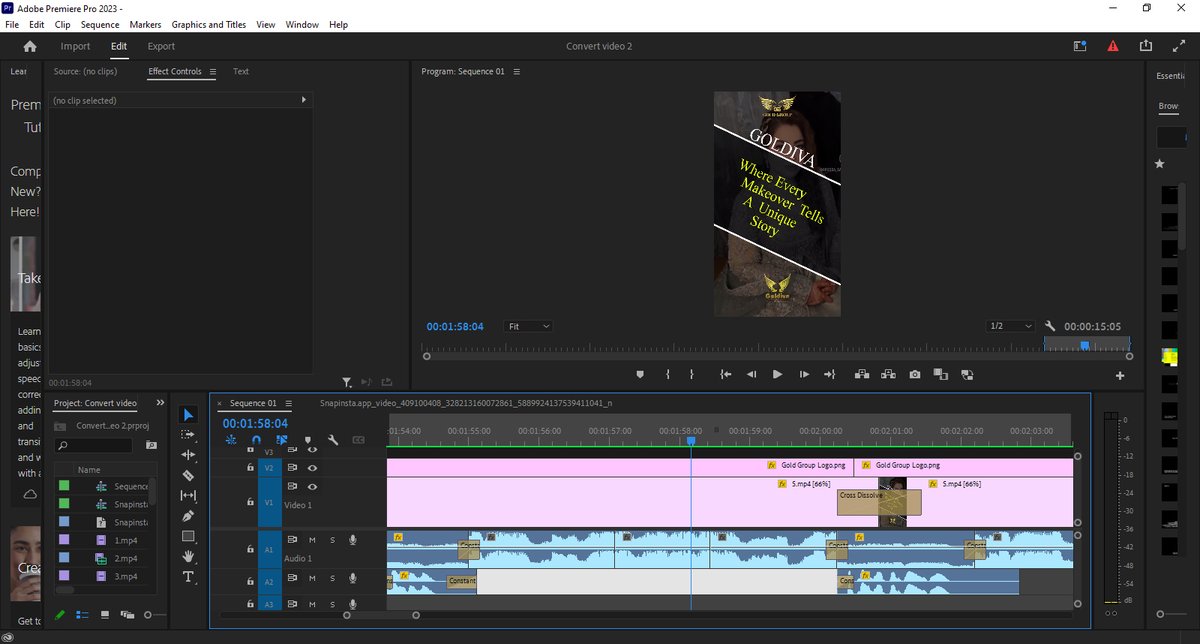
Task: Select the Type tool
Action: [188, 578]
